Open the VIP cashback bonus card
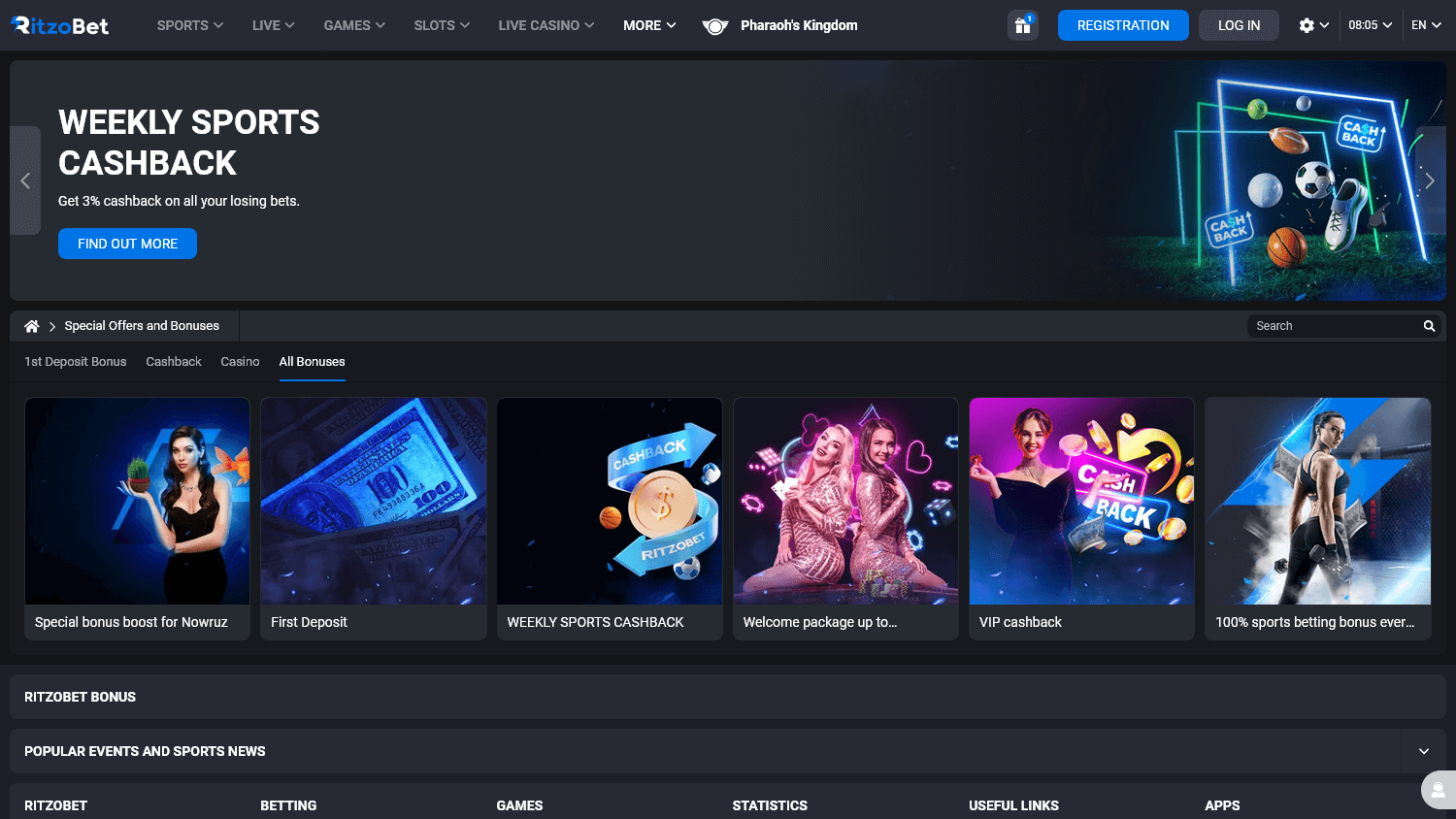The width and height of the screenshot is (1456, 819). click(1081, 519)
